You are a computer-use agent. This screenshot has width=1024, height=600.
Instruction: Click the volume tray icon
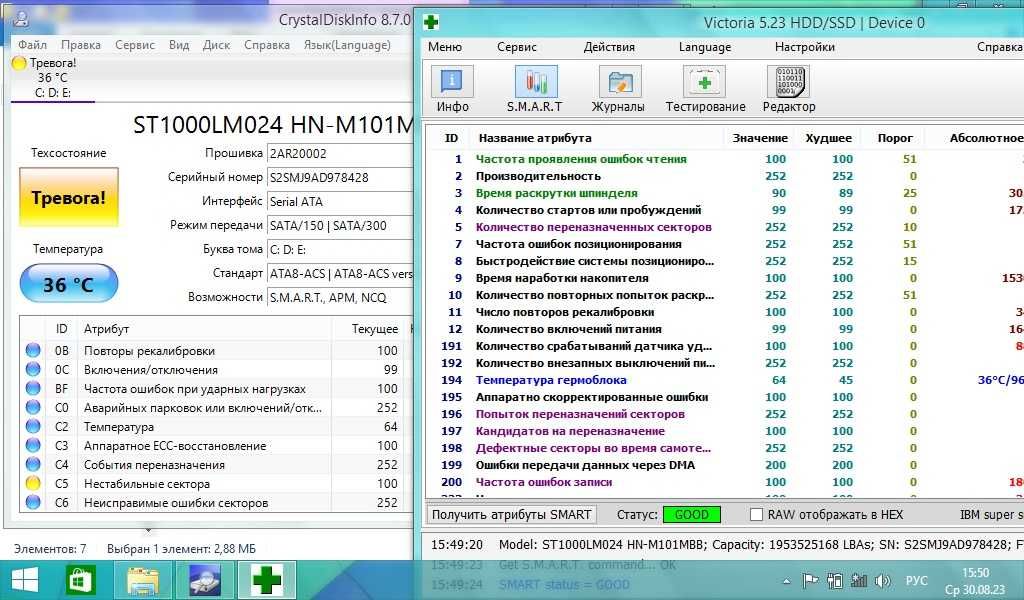tap(882, 580)
